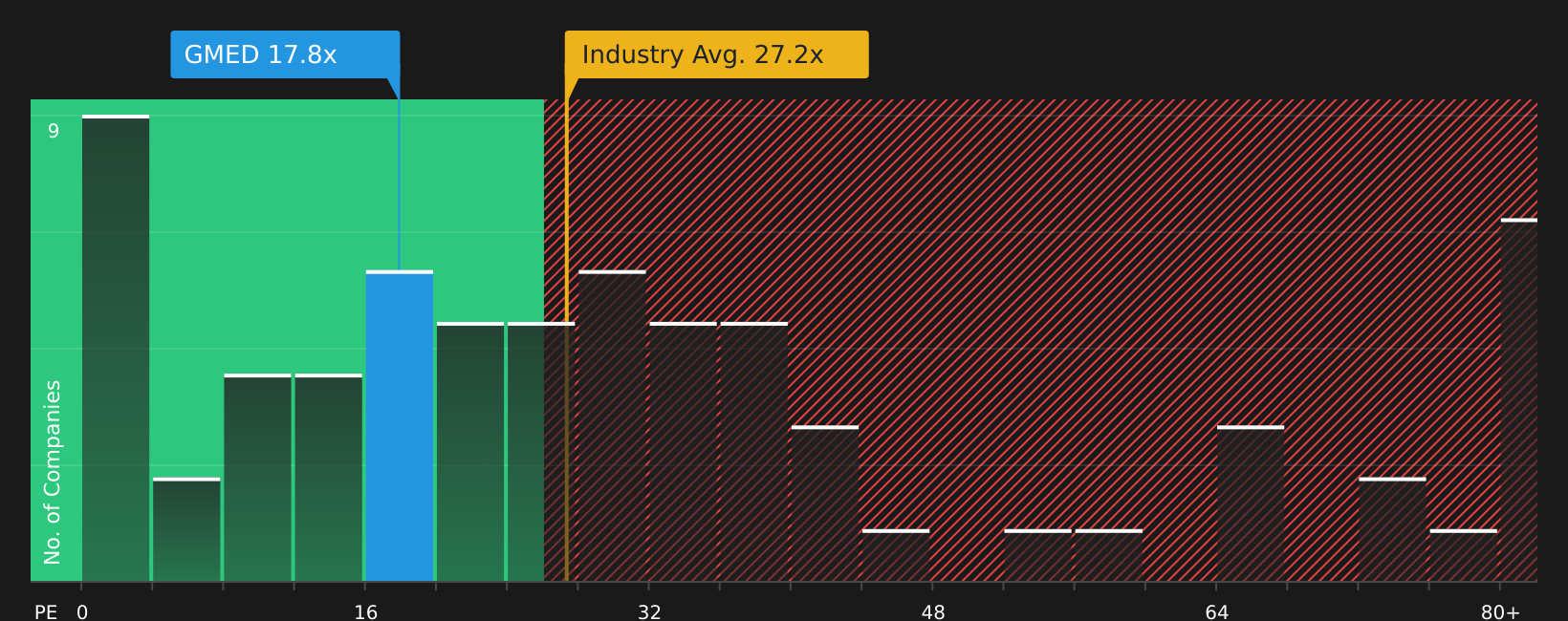Click the bar for PE 36 to 40
This screenshot has width=1568, height=621.
pos(754,452)
